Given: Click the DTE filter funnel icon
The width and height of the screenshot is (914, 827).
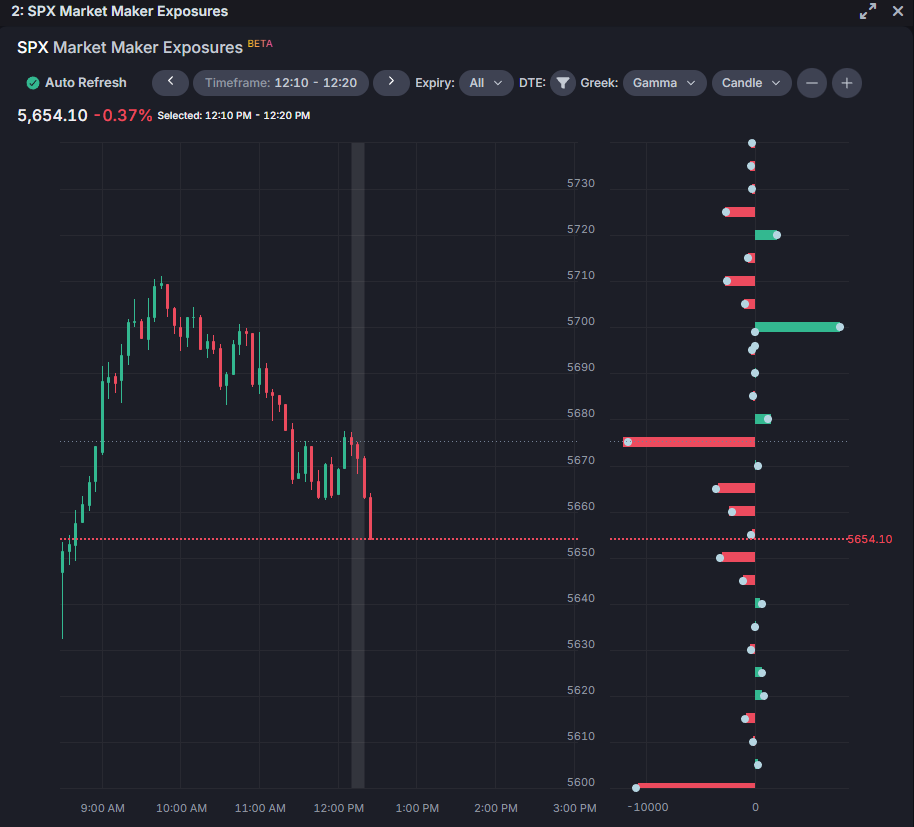Looking at the screenshot, I should point(561,83).
